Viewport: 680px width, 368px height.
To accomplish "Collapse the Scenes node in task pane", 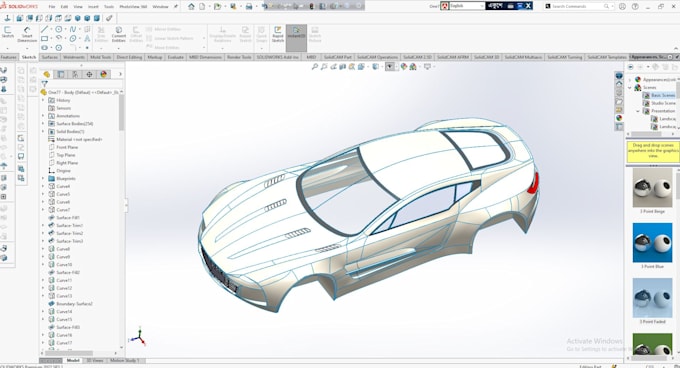I will pos(630,88).
